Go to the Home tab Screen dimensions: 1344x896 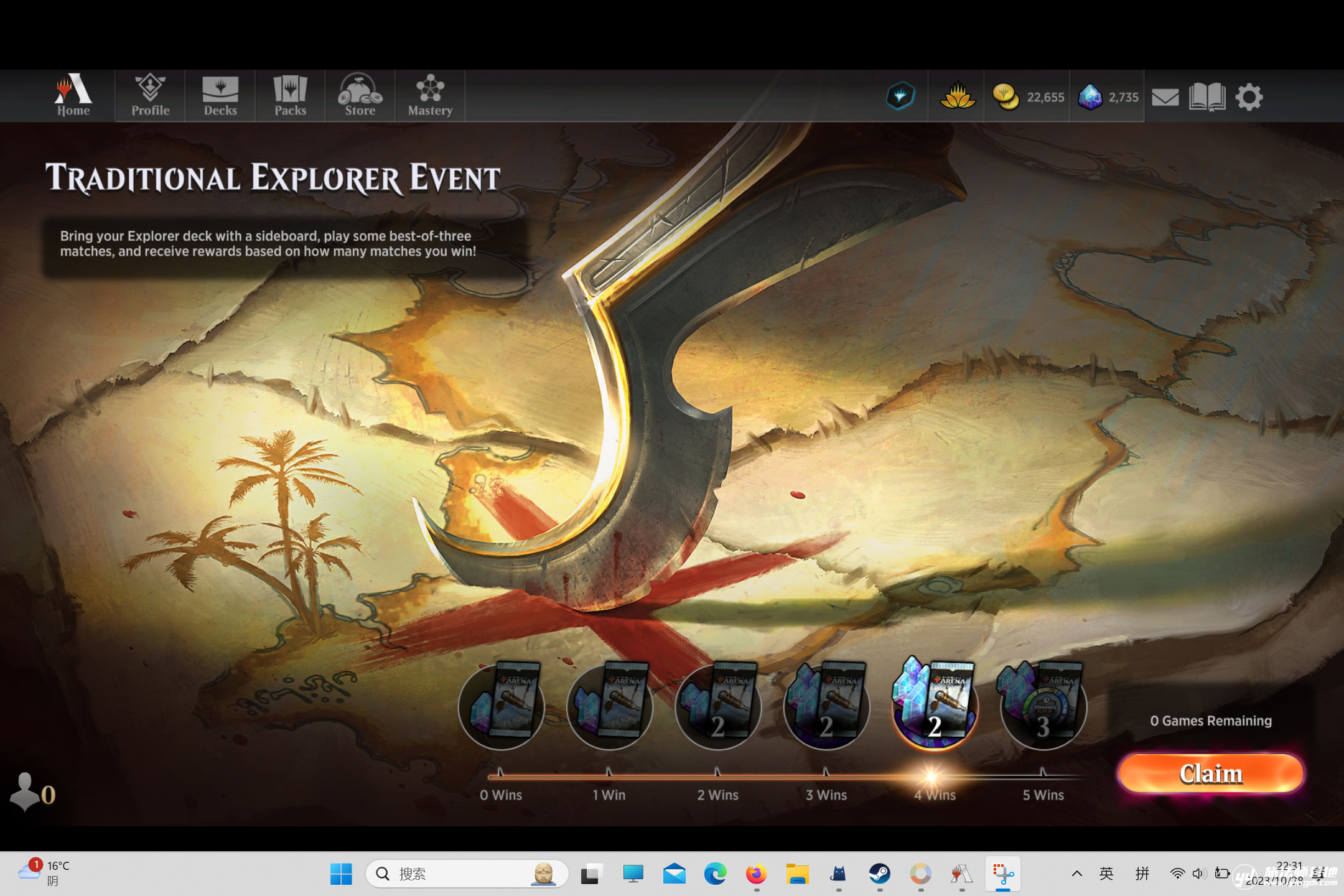(73, 95)
